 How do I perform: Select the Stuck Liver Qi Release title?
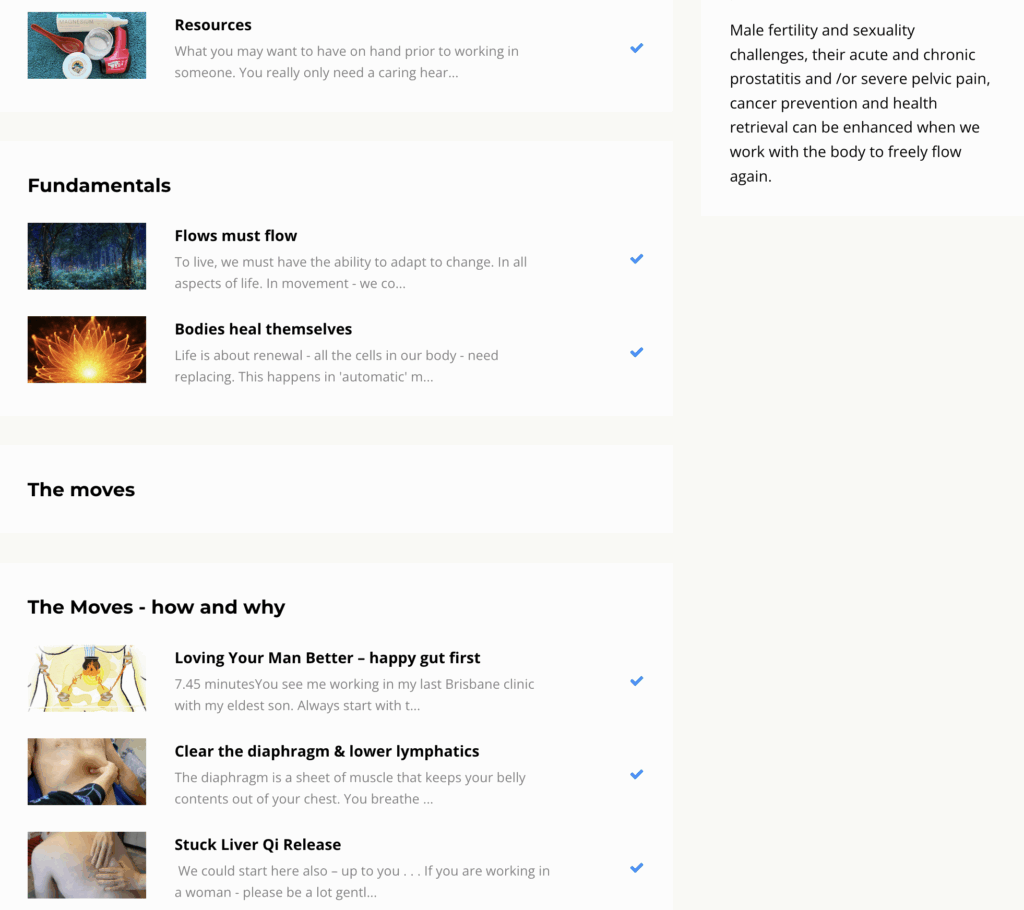[258, 845]
